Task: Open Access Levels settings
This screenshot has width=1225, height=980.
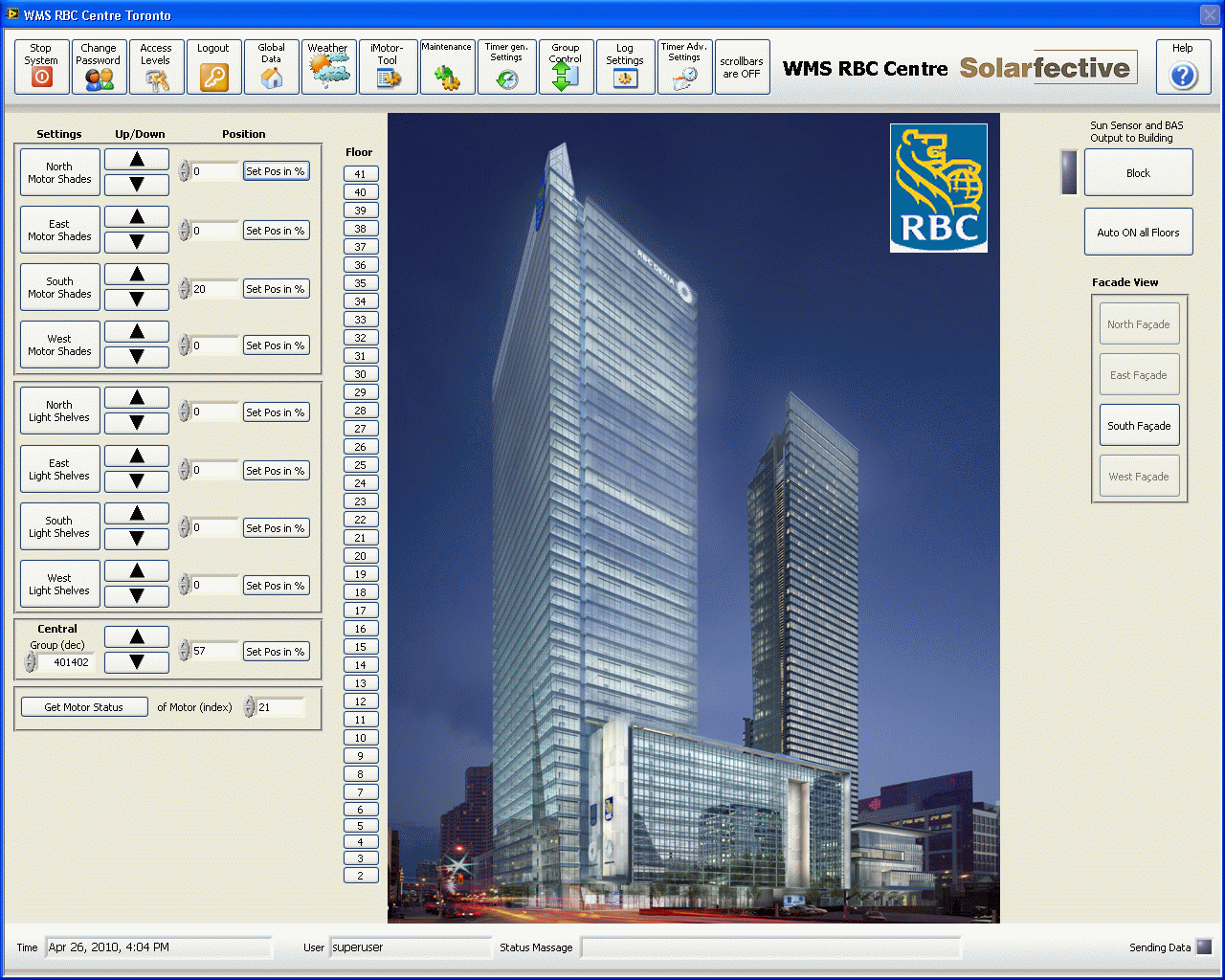Action: [x=156, y=66]
